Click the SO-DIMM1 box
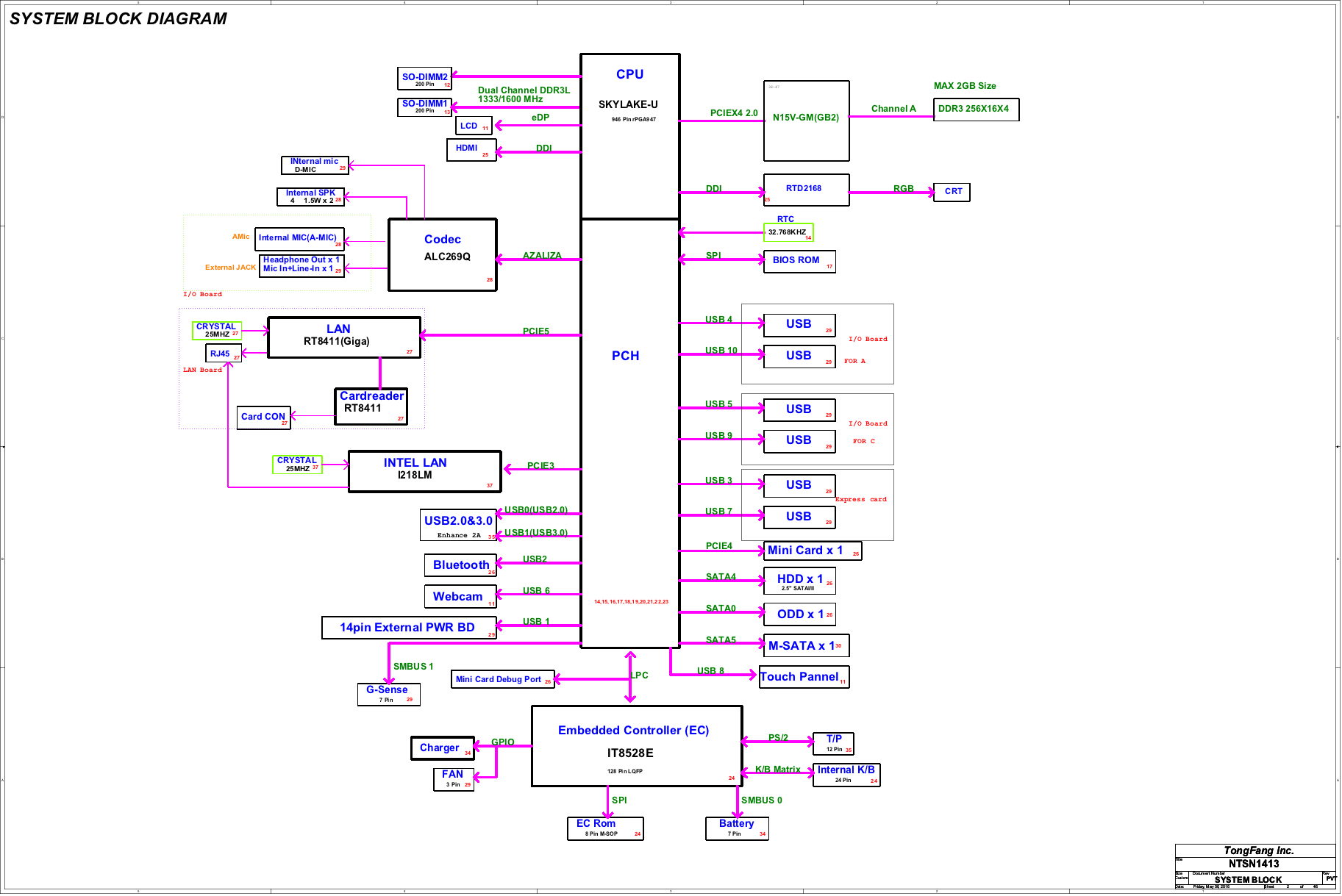The height and width of the screenshot is (896, 1342). pyautogui.click(x=424, y=107)
